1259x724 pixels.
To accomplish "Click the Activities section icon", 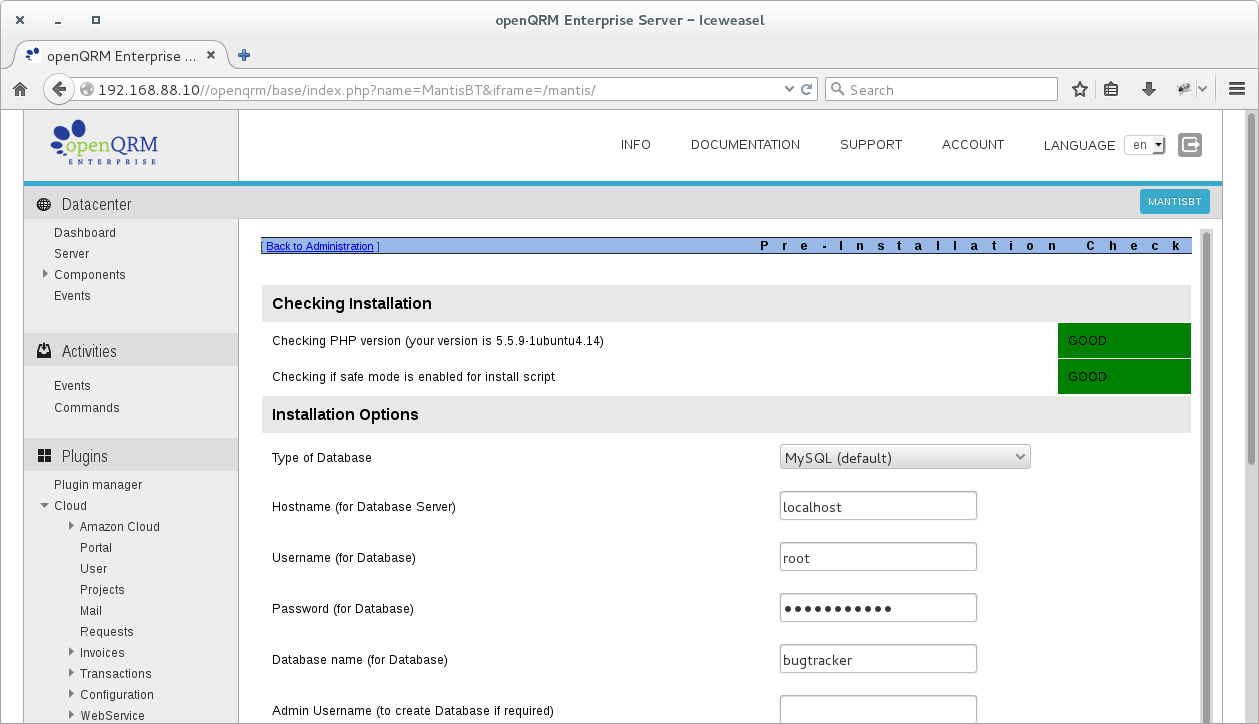I will point(44,351).
